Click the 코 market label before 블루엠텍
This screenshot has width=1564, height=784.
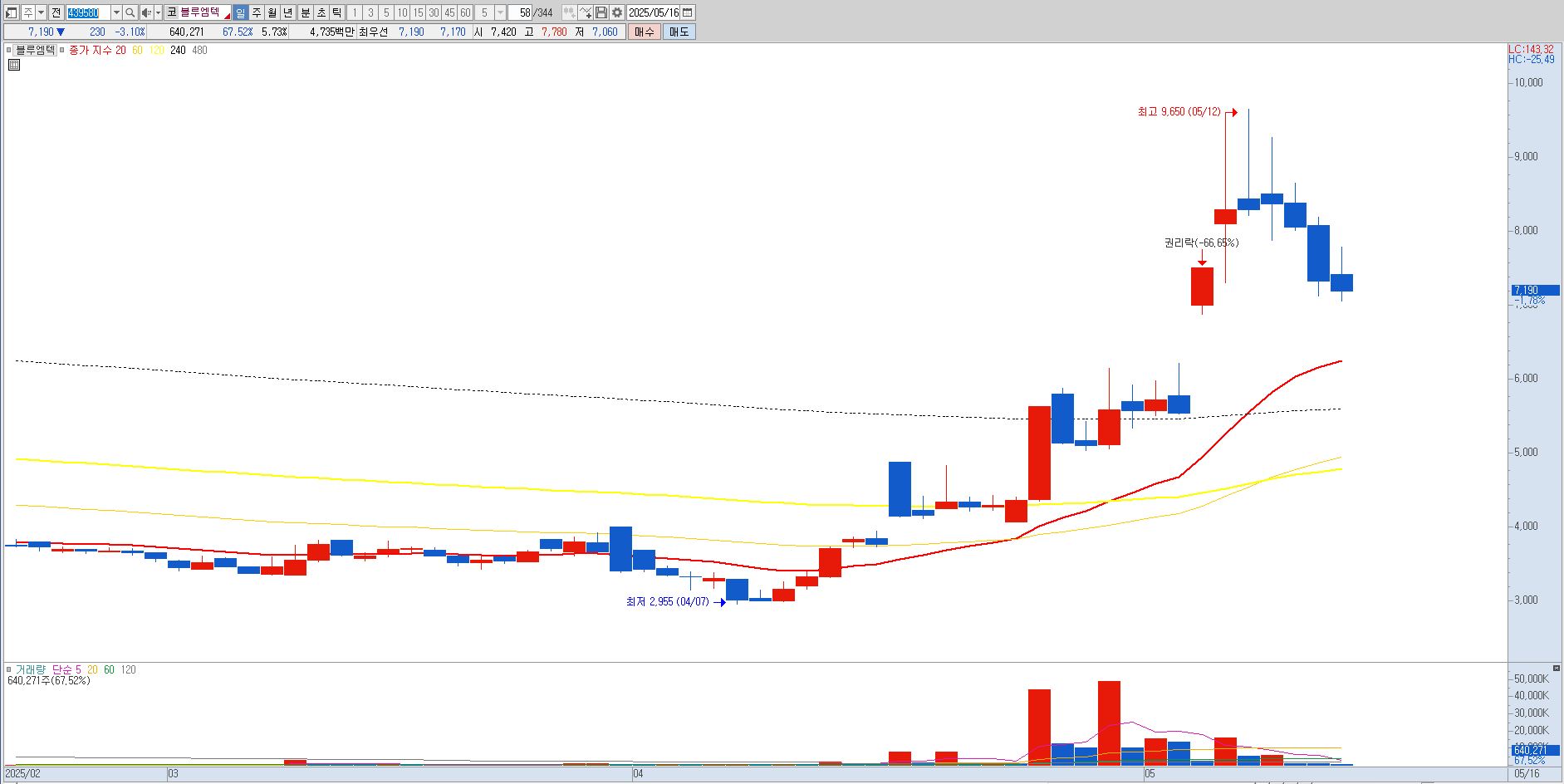171,12
